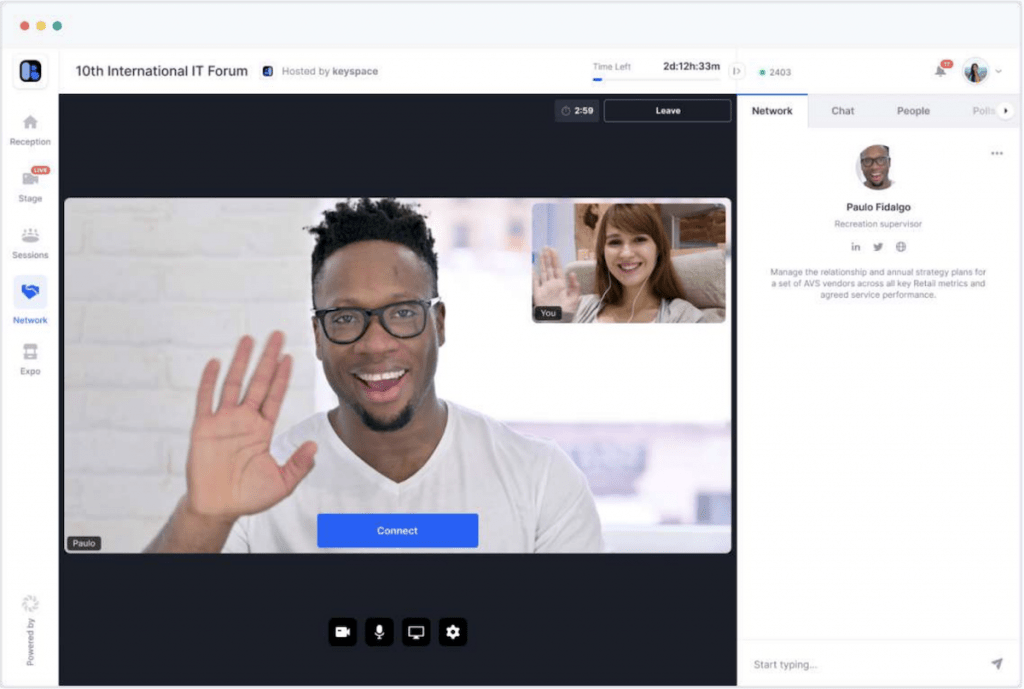Image resolution: width=1024 pixels, height=689 pixels.
Task: Open video call settings gear
Action: tap(453, 632)
